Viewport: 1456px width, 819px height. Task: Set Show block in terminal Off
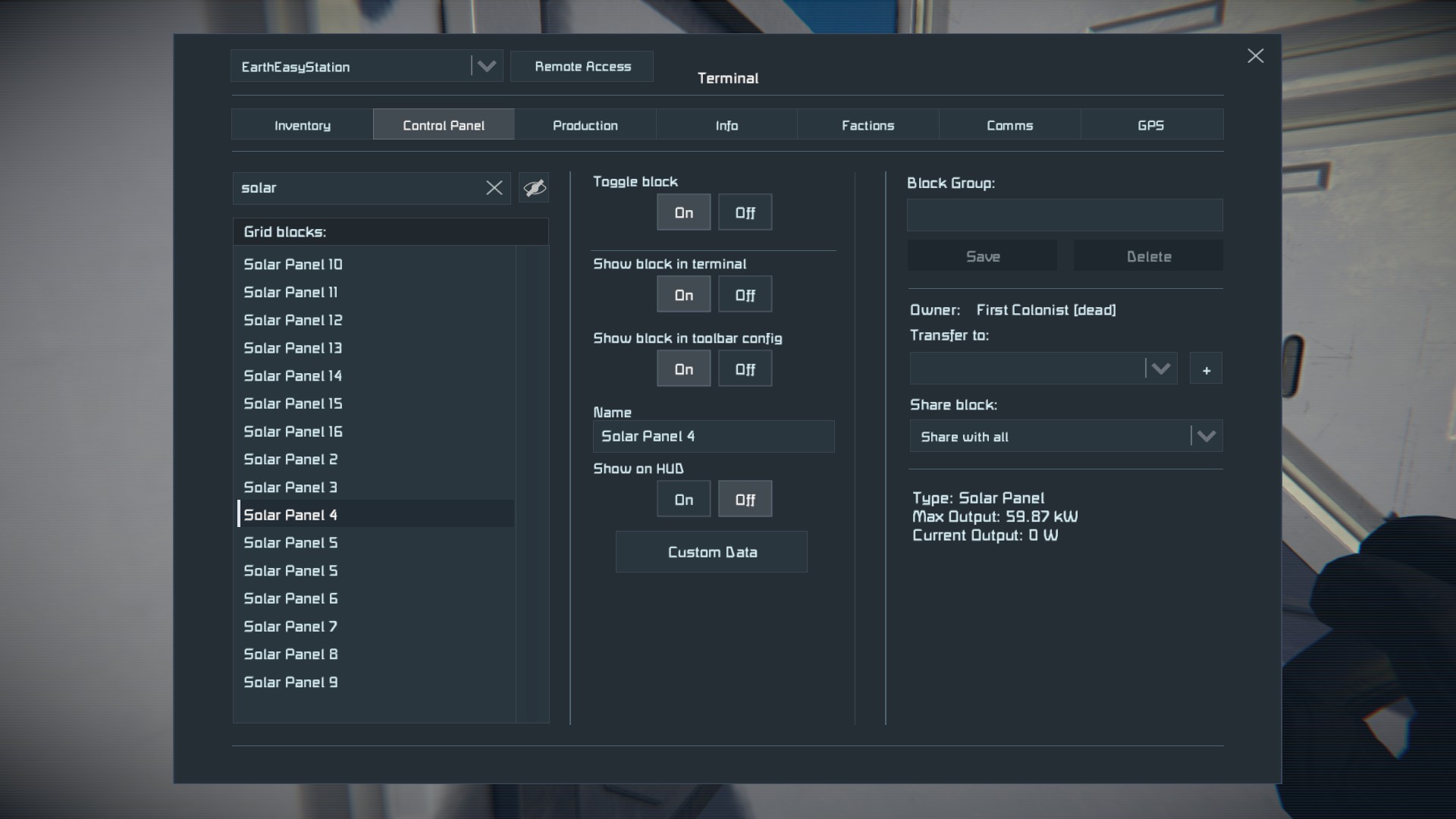click(745, 295)
